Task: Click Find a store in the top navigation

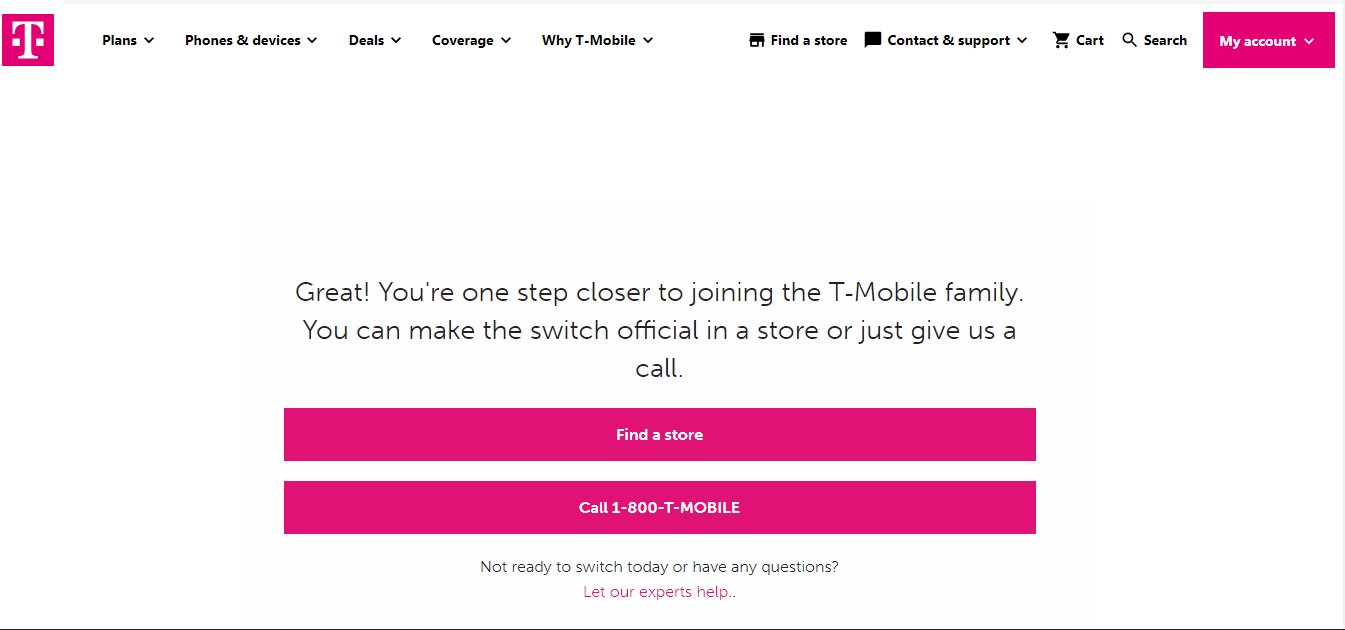Action: coord(807,40)
